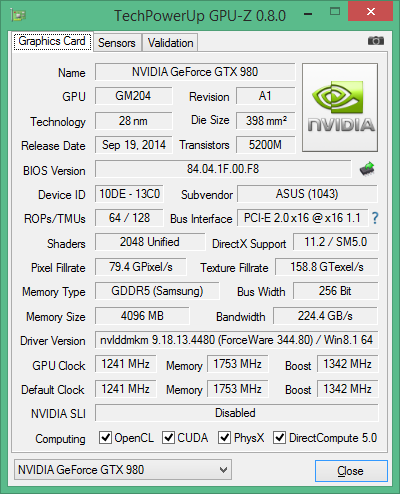This screenshot has width=400, height=494.
Task: Select Memory Type value GDDR5 (Samsung)
Action: coord(157,291)
